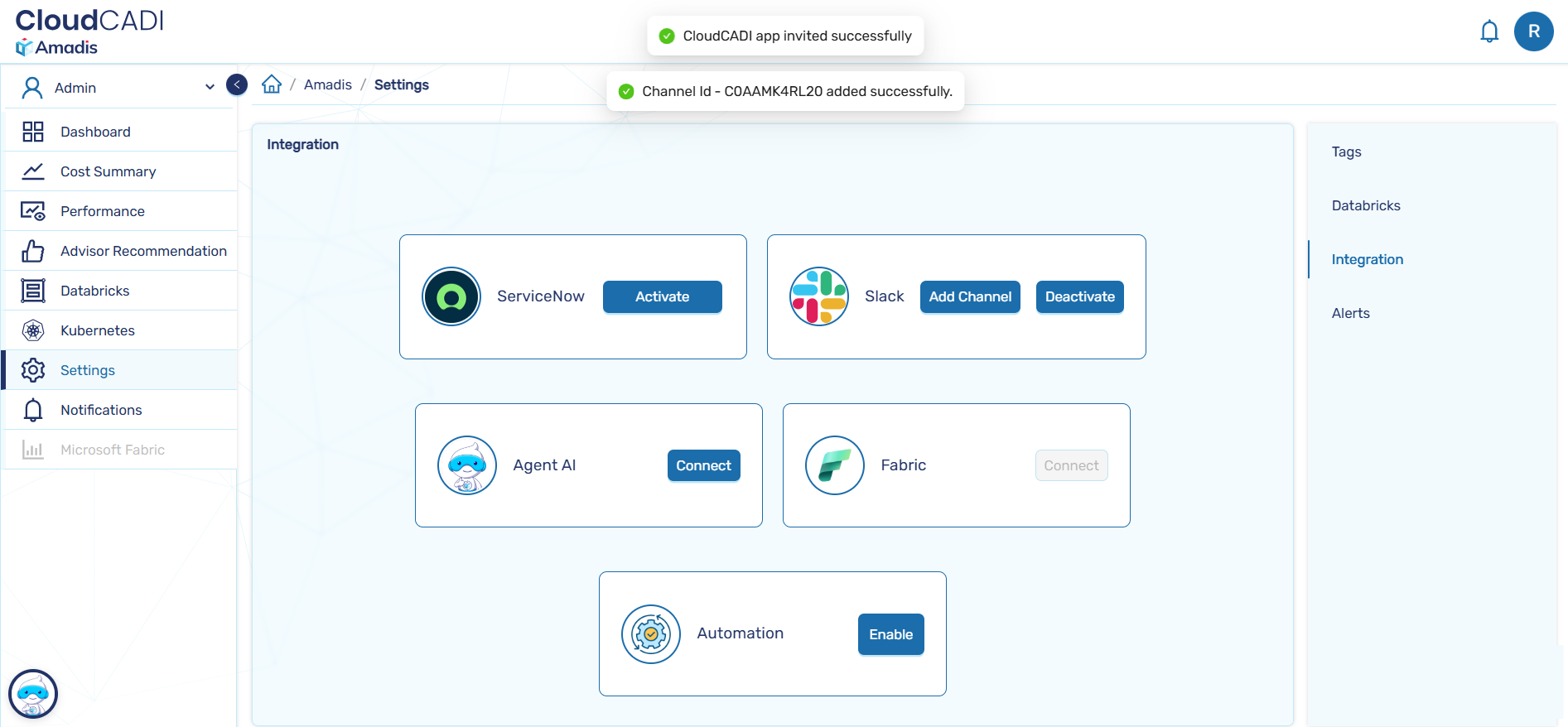Connect the Agent AI integration
The image size is (1568, 727).
[703, 465]
